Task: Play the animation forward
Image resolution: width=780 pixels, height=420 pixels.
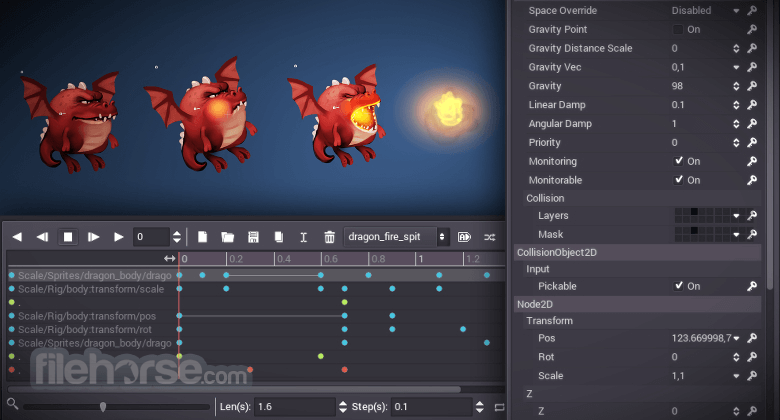Action: pyautogui.click(x=118, y=237)
